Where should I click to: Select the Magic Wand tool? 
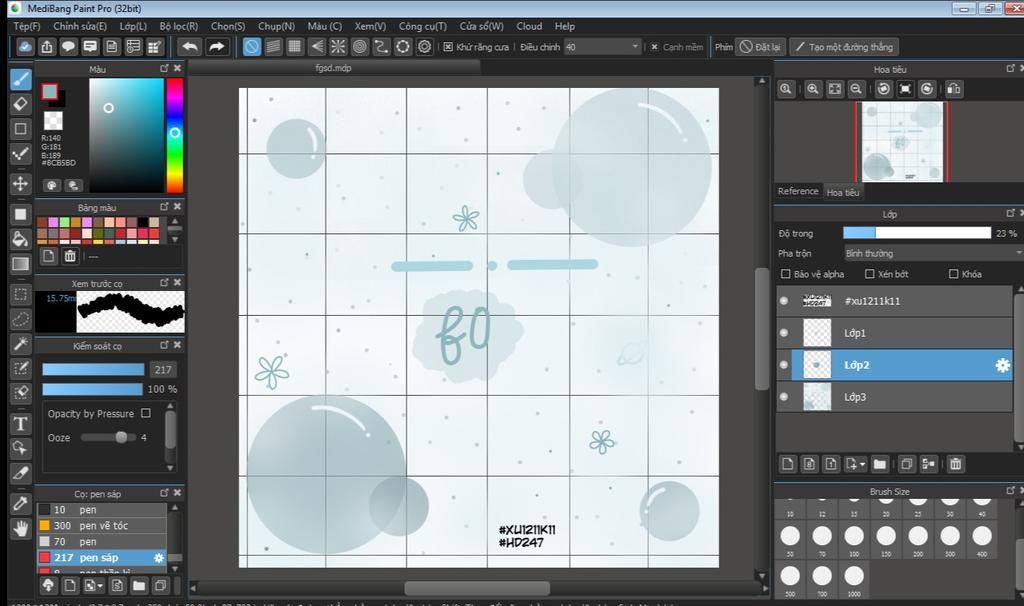pyautogui.click(x=21, y=343)
